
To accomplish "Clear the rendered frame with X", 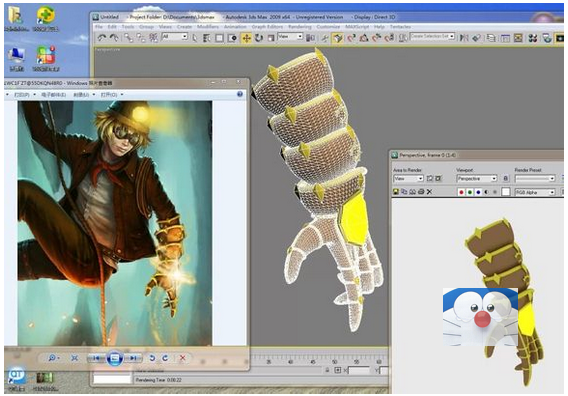I will [429, 192].
